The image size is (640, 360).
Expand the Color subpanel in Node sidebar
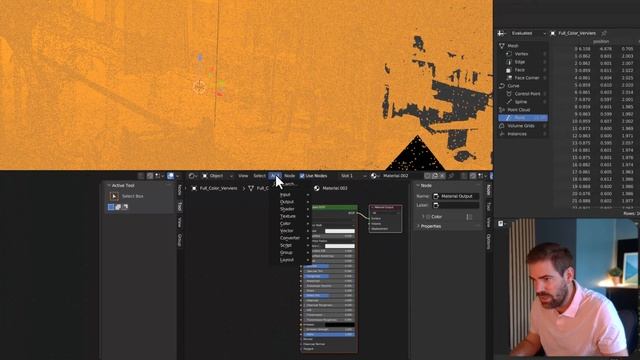(x=423, y=217)
